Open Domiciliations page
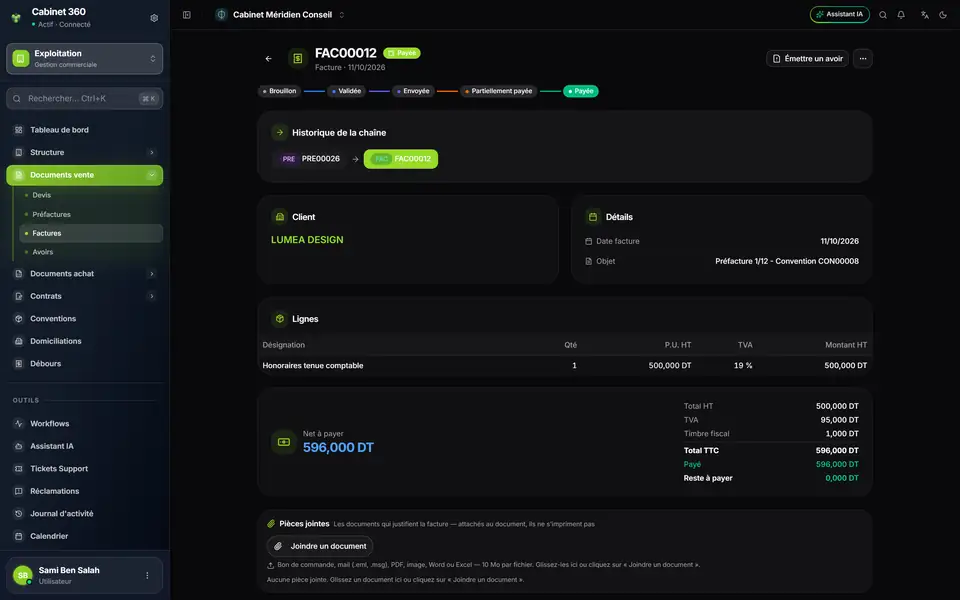960x600 pixels. (84, 341)
